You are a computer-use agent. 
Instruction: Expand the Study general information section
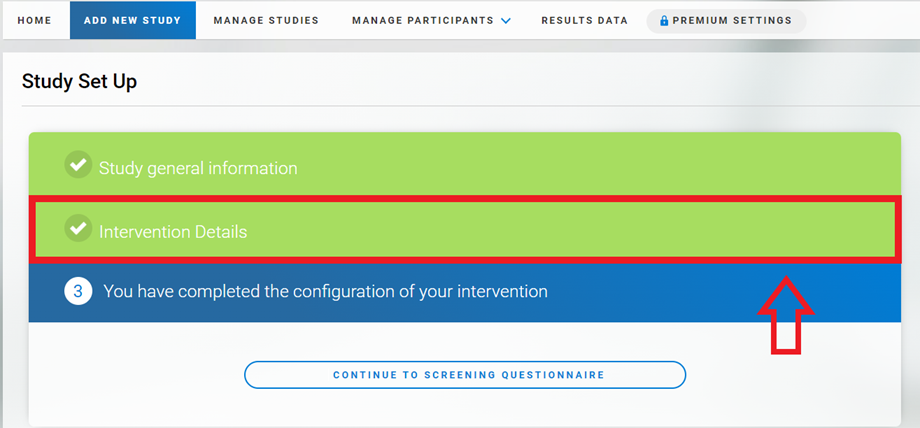coord(198,168)
